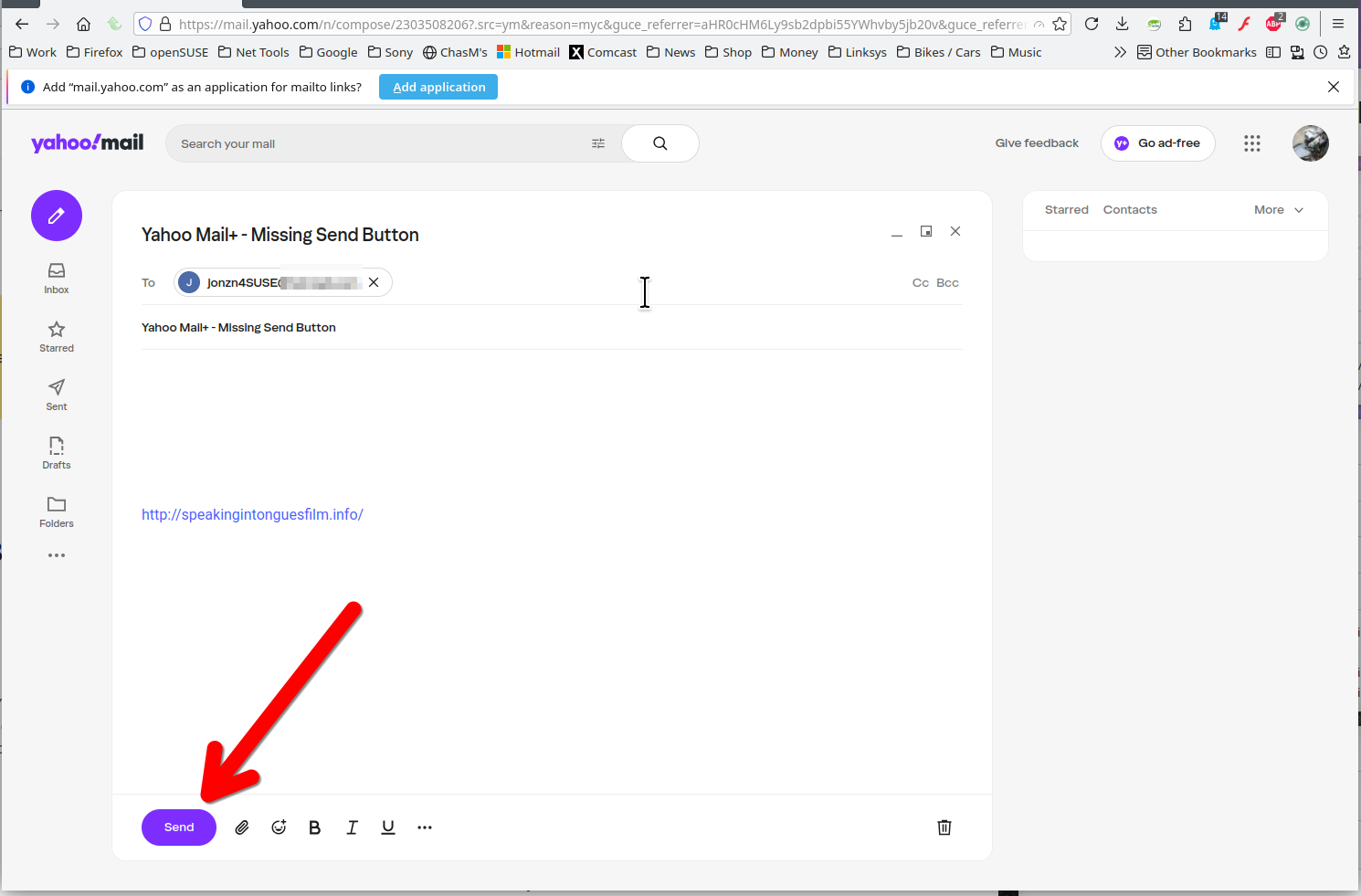
Task: Open Firefox downloads panel
Action: (1123, 24)
